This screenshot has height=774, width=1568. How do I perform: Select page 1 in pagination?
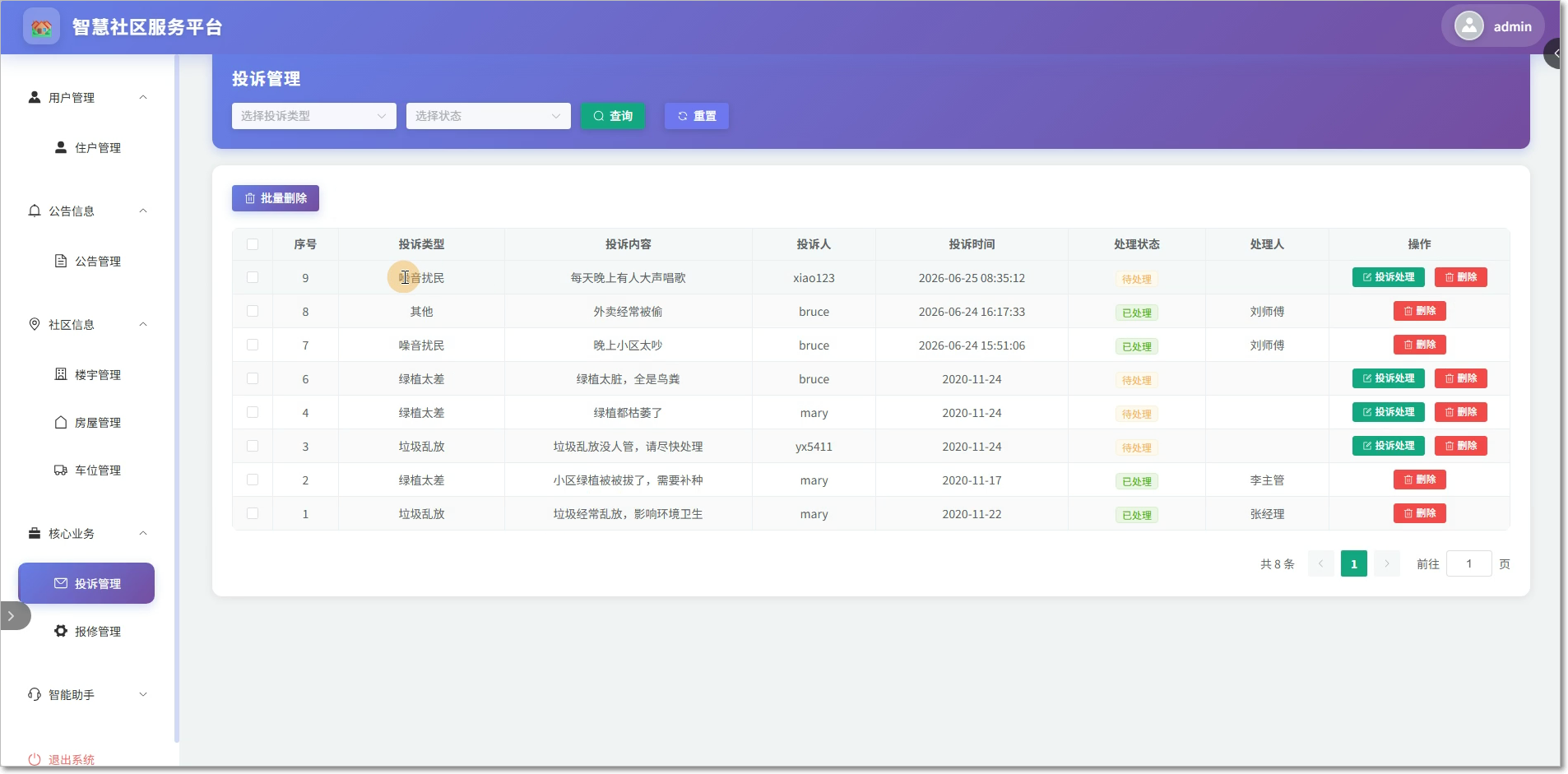1354,563
